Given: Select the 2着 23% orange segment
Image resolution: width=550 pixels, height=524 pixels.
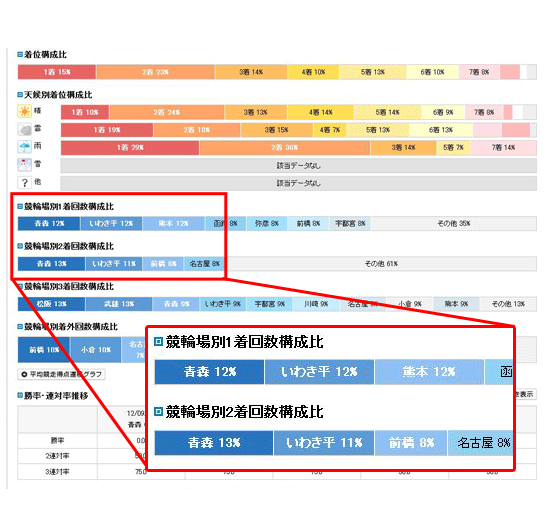Looking at the screenshot, I should [x=155, y=72].
